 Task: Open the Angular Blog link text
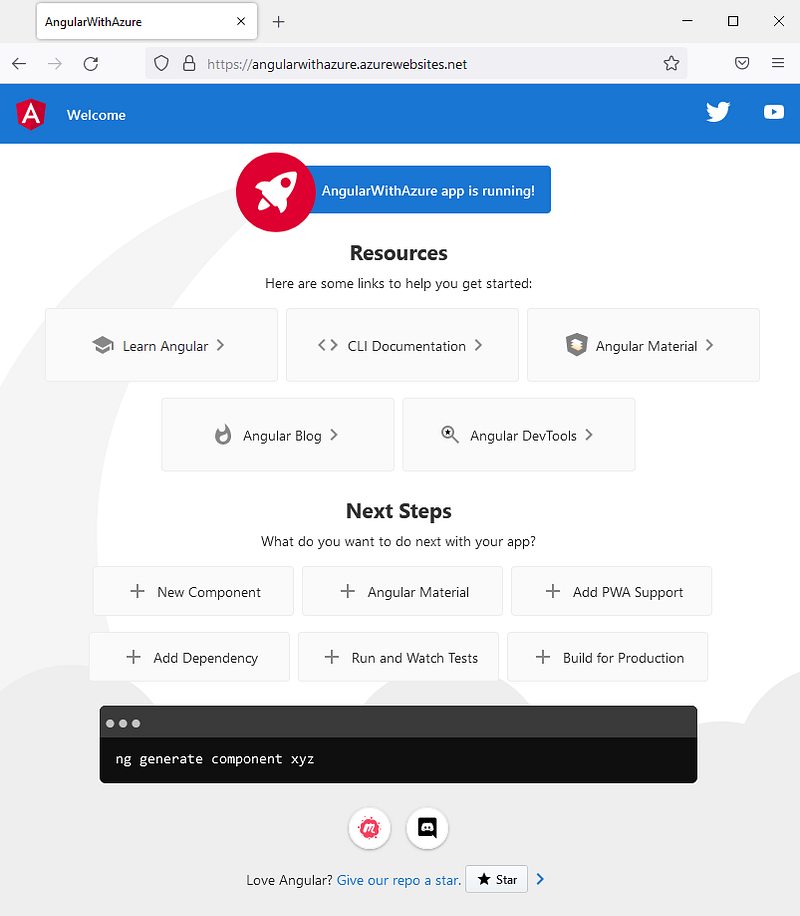point(282,436)
